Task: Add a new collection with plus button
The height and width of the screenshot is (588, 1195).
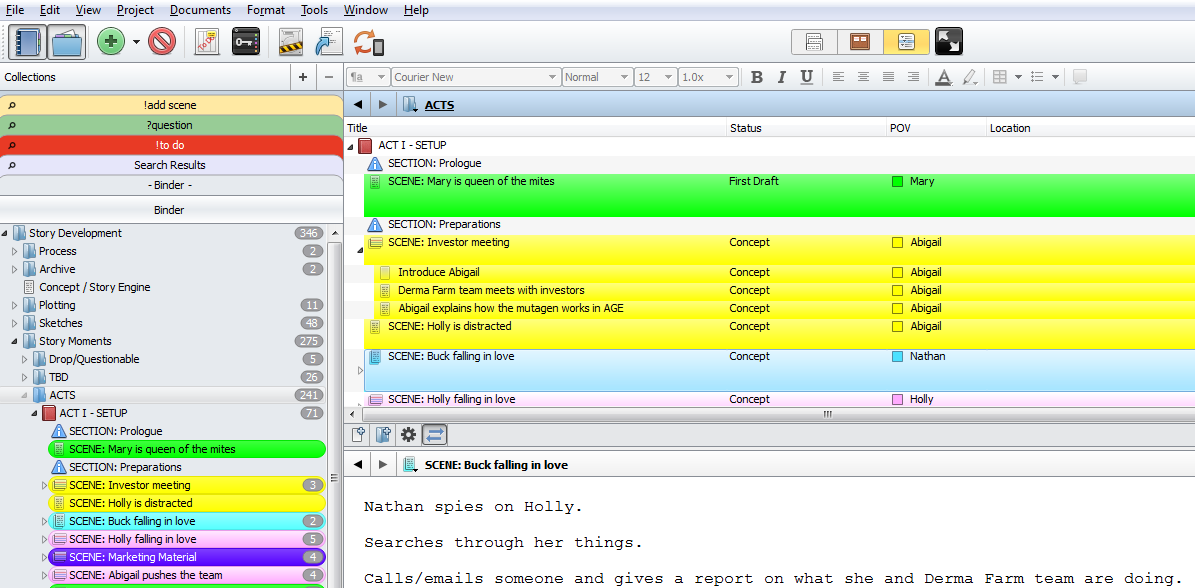Action: (x=303, y=77)
